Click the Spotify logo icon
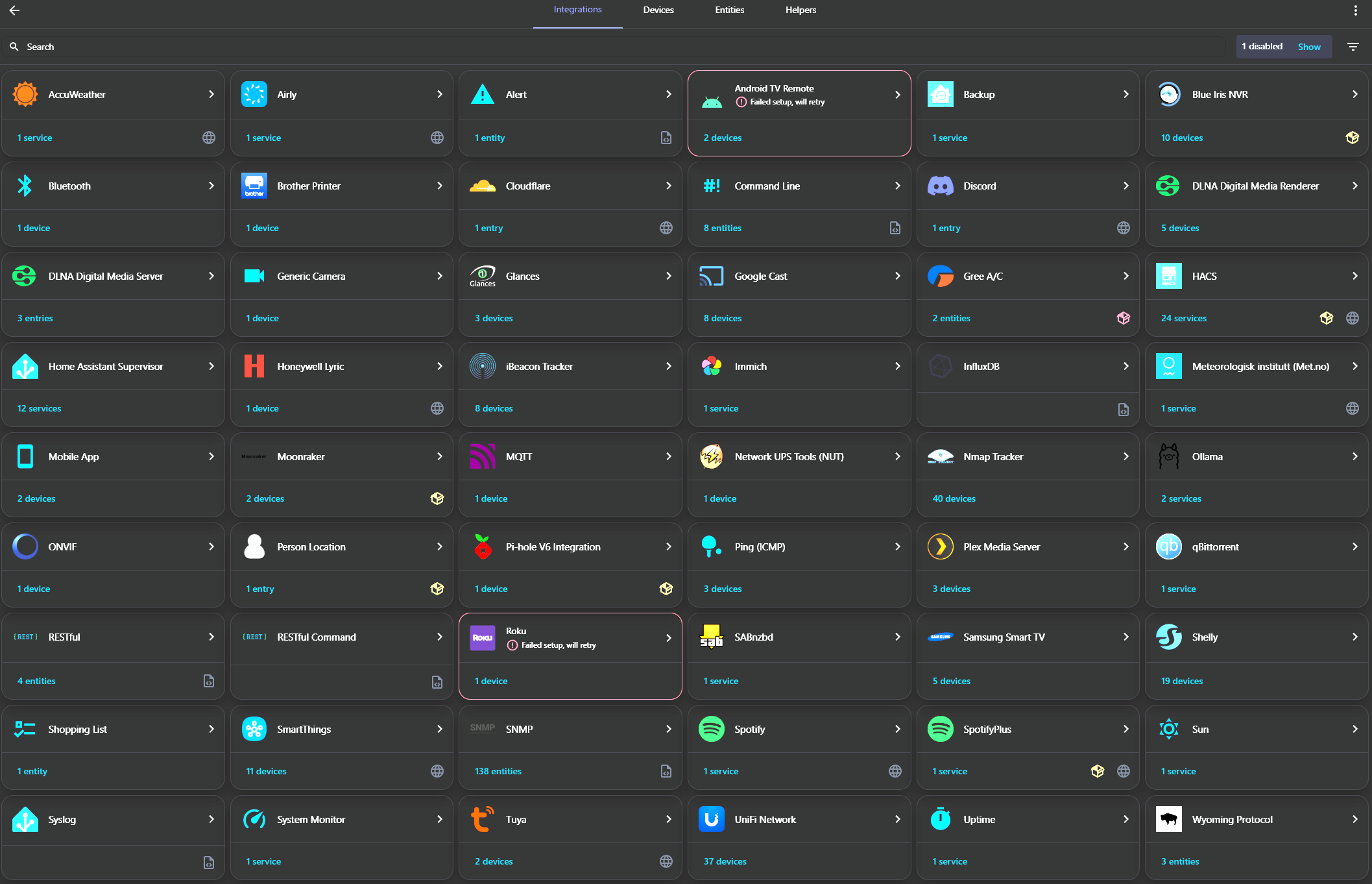 (712, 729)
